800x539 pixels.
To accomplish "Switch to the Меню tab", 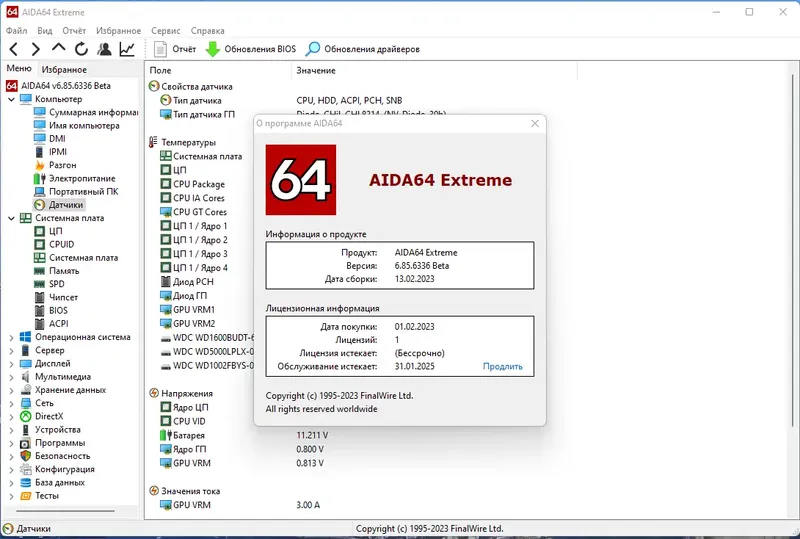I will click(19, 68).
